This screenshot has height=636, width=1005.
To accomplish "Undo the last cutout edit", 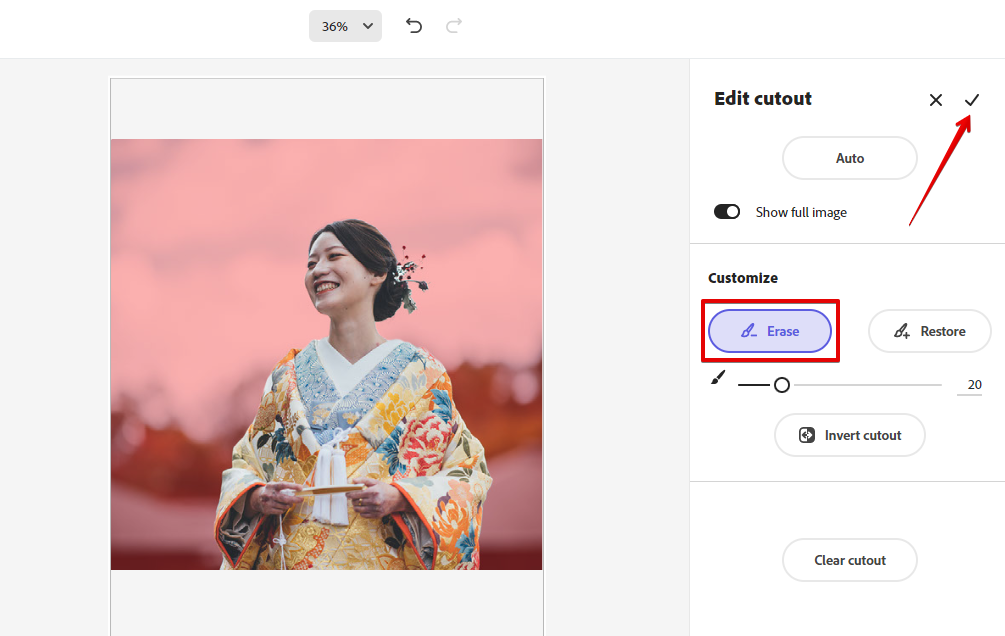I will click(414, 26).
